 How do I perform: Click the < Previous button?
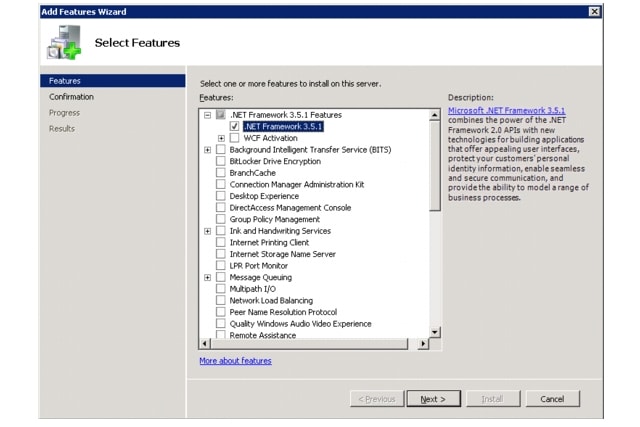point(377,399)
